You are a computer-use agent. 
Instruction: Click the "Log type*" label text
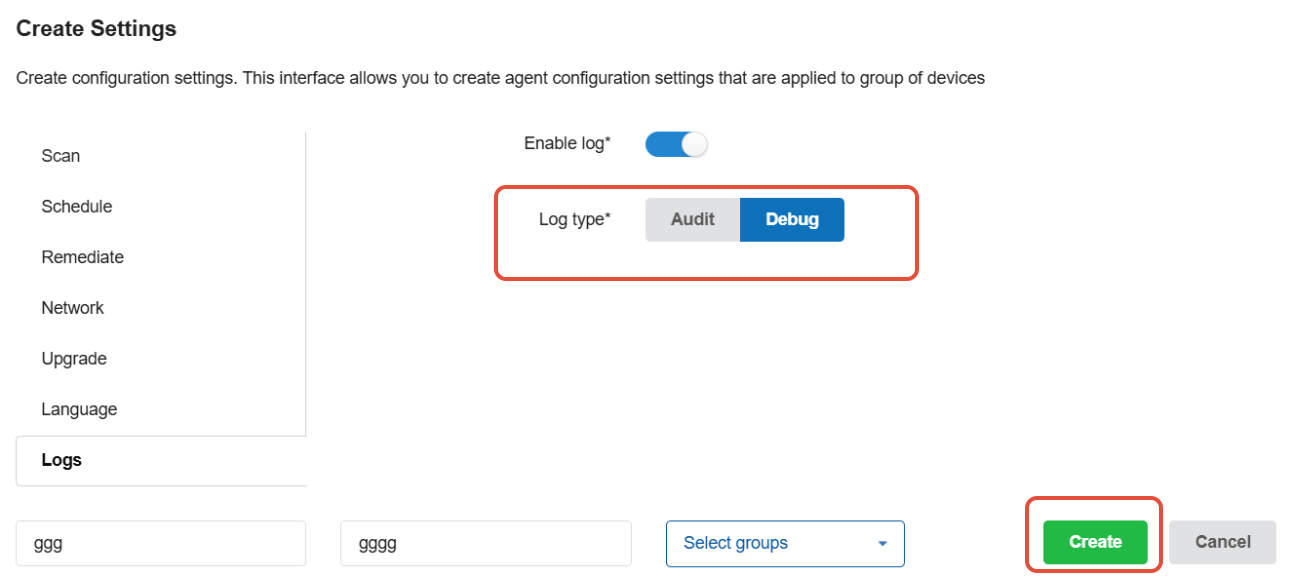pyautogui.click(x=574, y=220)
